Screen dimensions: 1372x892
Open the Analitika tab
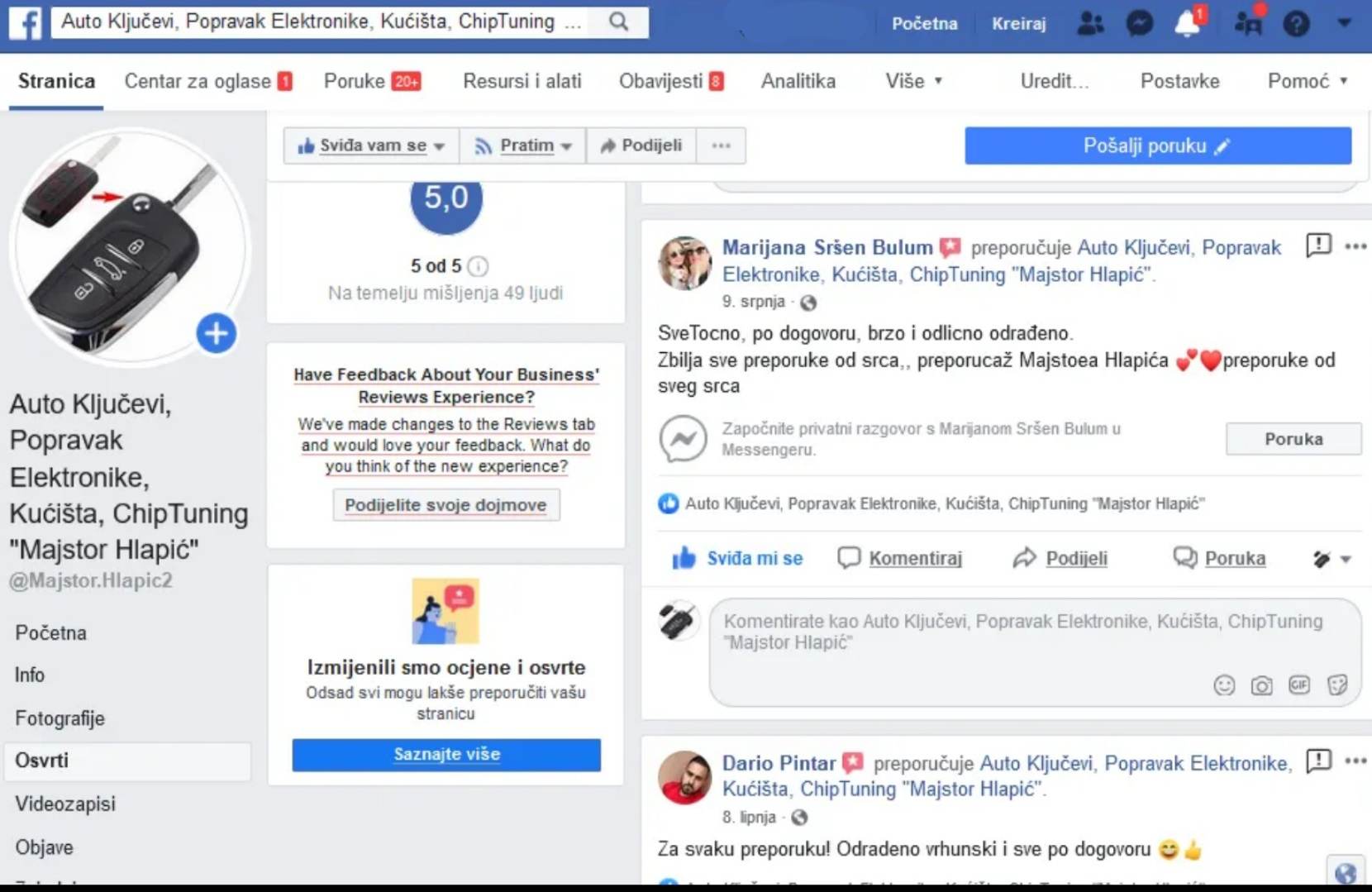[x=798, y=81]
